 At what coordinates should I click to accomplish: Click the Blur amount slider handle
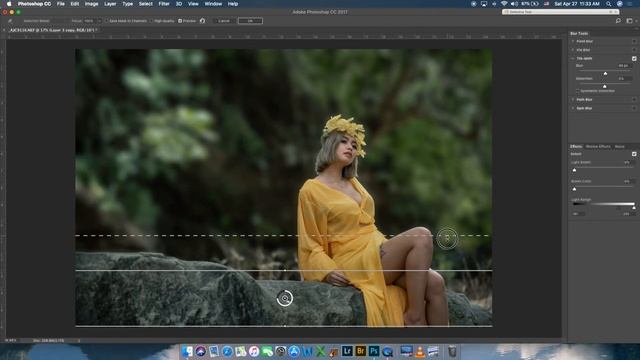pyautogui.click(x=605, y=73)
